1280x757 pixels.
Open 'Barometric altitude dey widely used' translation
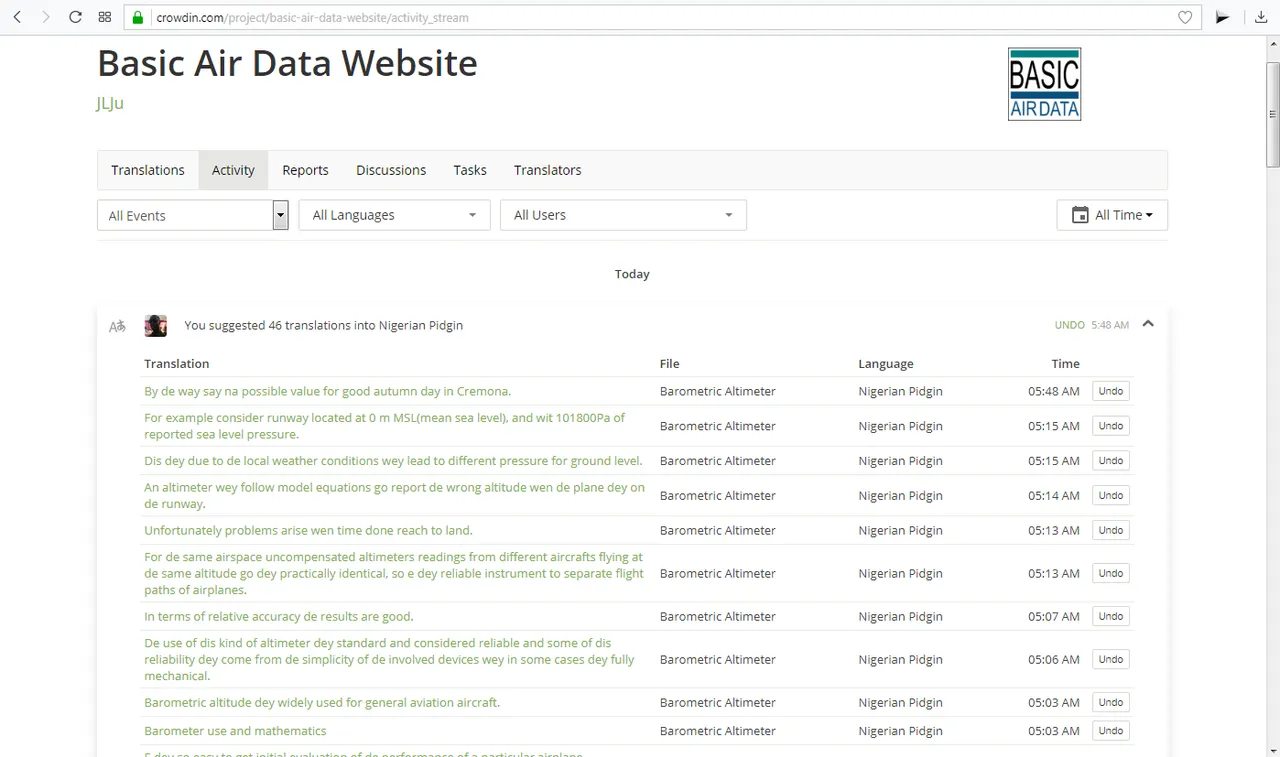322,702
